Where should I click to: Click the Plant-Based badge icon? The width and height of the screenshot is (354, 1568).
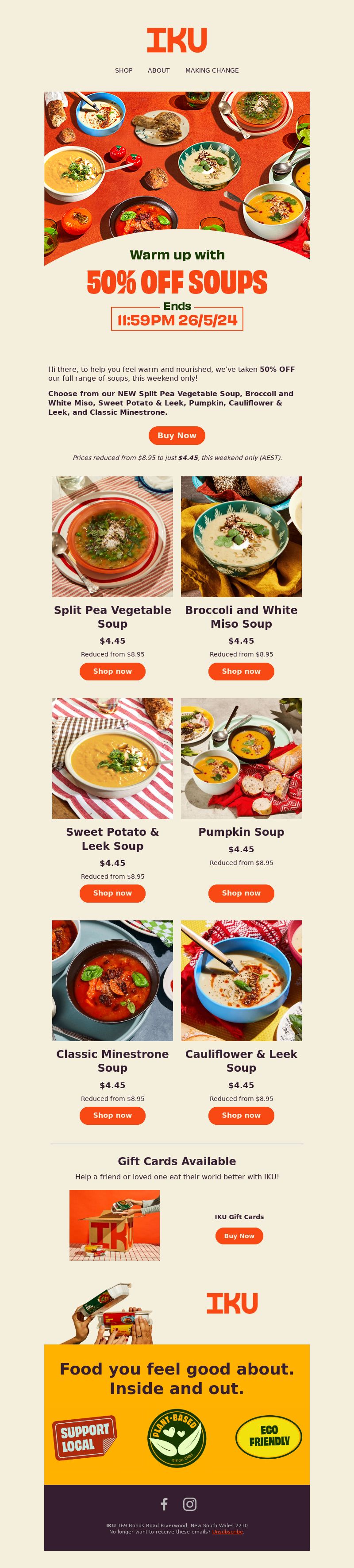coord(177,1438)
